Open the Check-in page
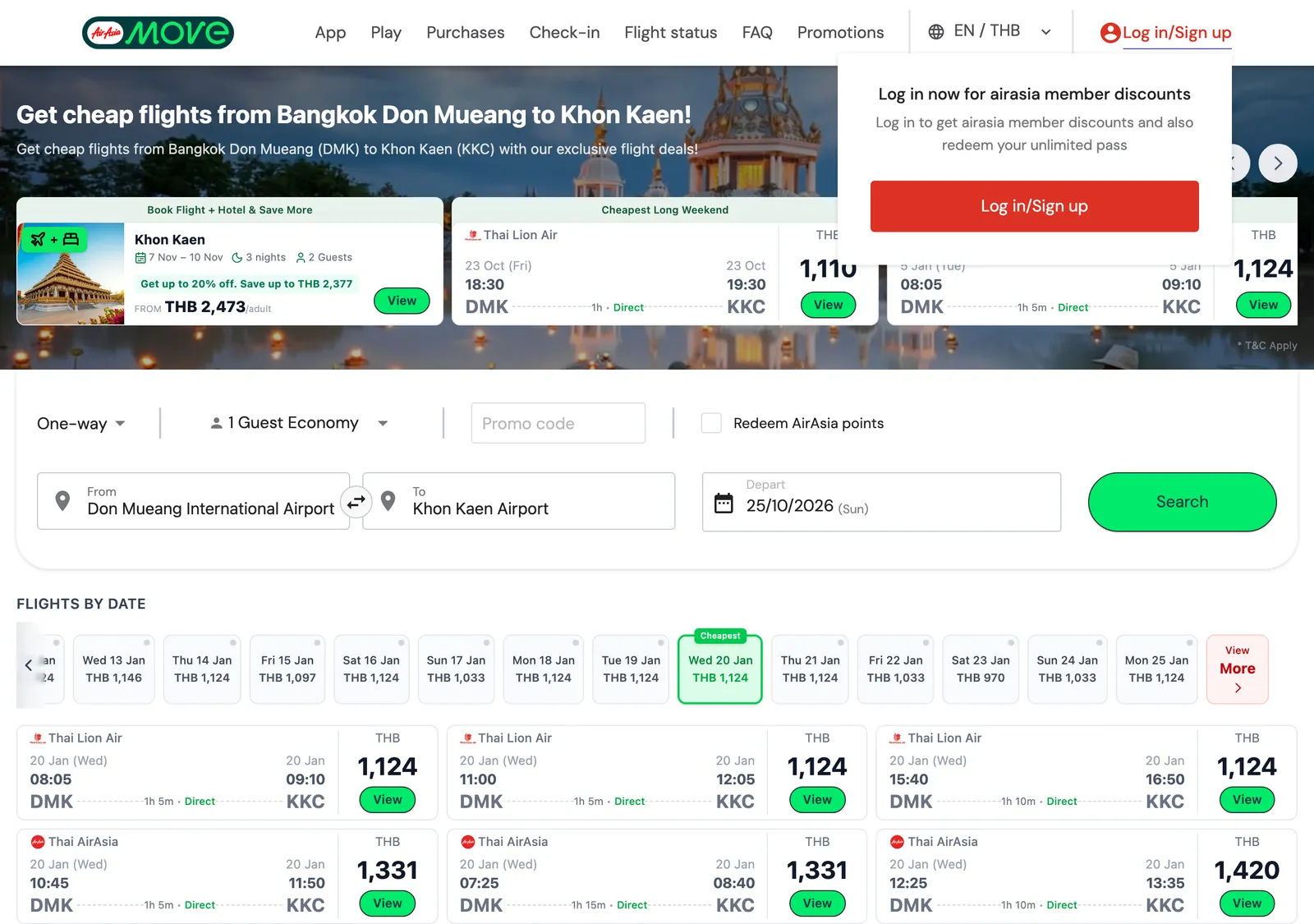 [564, 33]
